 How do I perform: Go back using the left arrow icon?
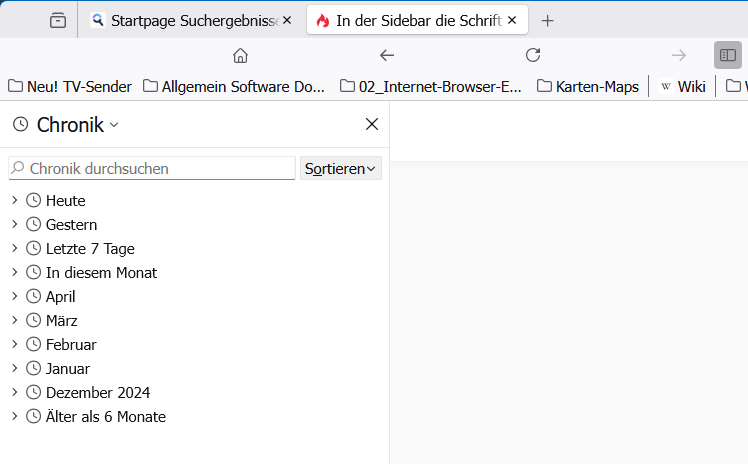(x=387, y=55)
